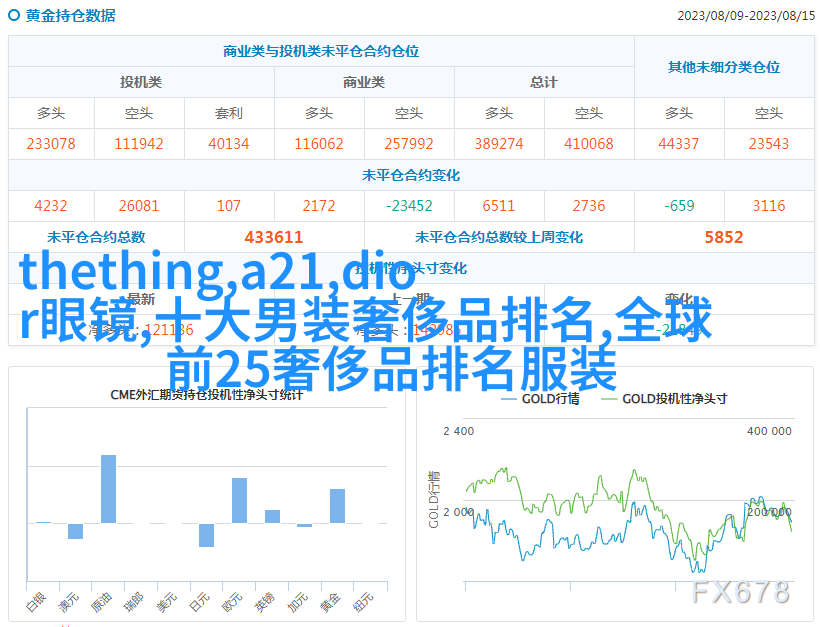This screenshot has height=627, width=820.
Task: Click the 商业类与投机类未平仓合约仓位 header
Action: pos(321,51)
